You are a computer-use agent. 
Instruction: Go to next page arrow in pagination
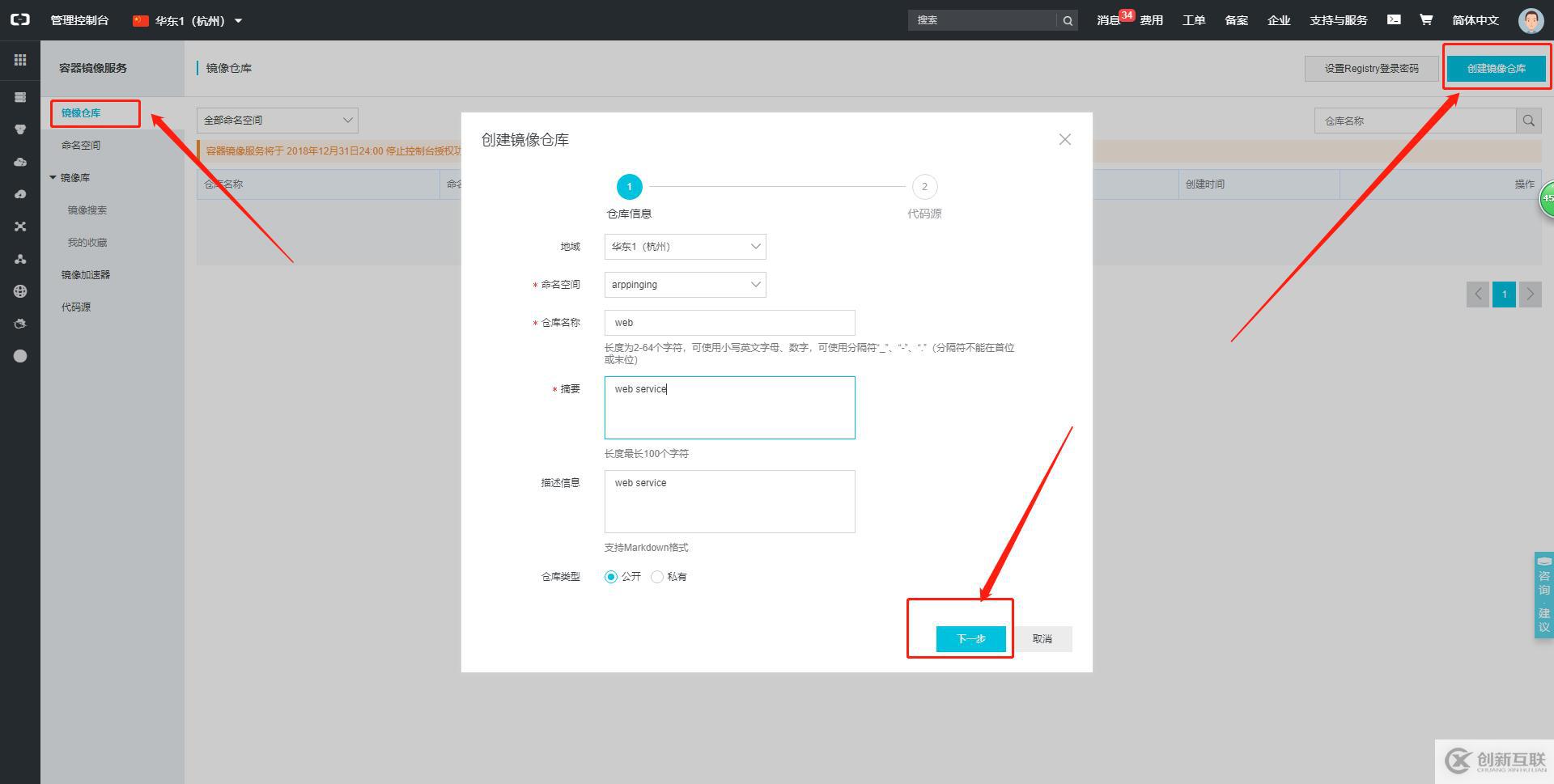click(x=1530, y=295)
